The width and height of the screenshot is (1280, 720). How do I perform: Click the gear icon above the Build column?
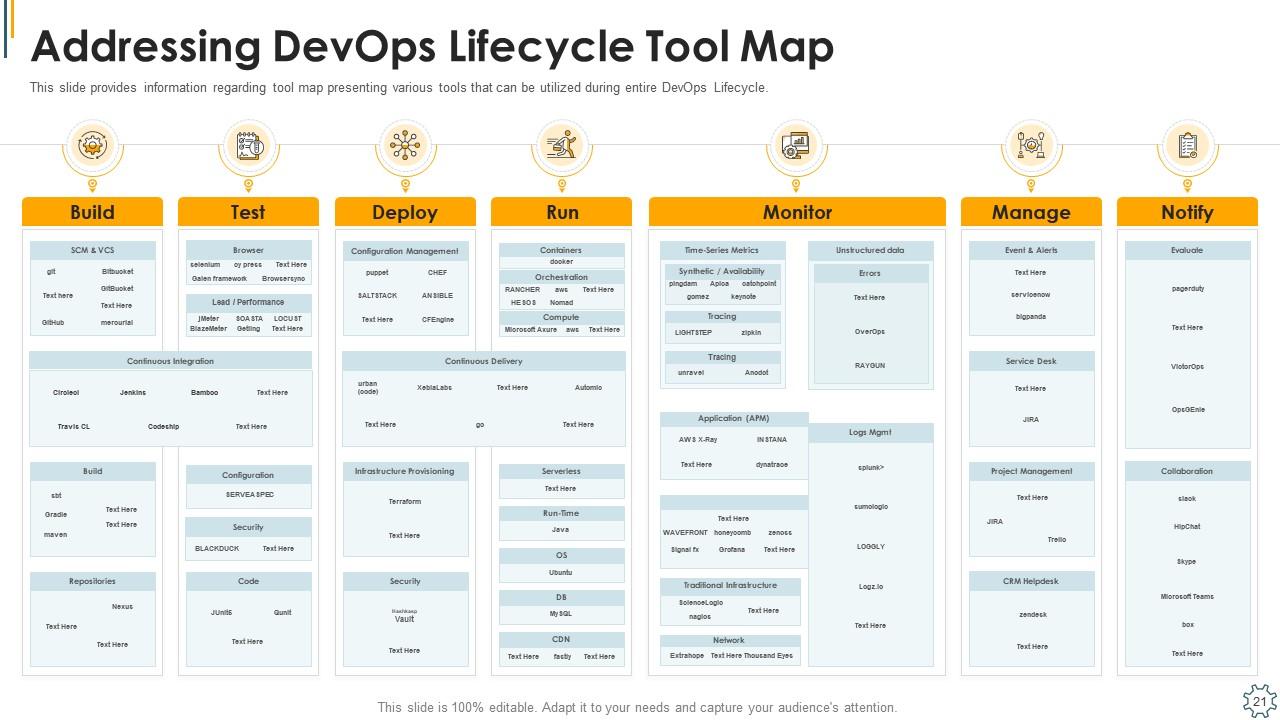93,145
